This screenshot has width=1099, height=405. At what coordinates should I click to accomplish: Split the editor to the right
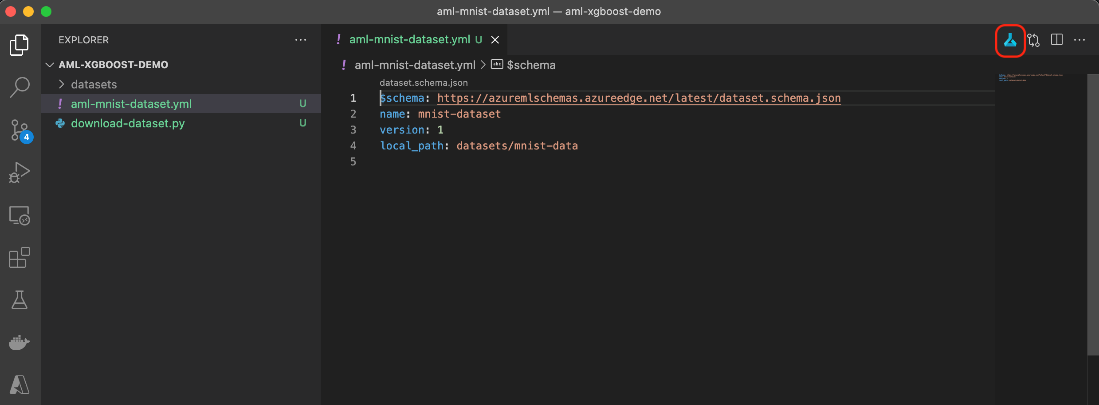1057,40
